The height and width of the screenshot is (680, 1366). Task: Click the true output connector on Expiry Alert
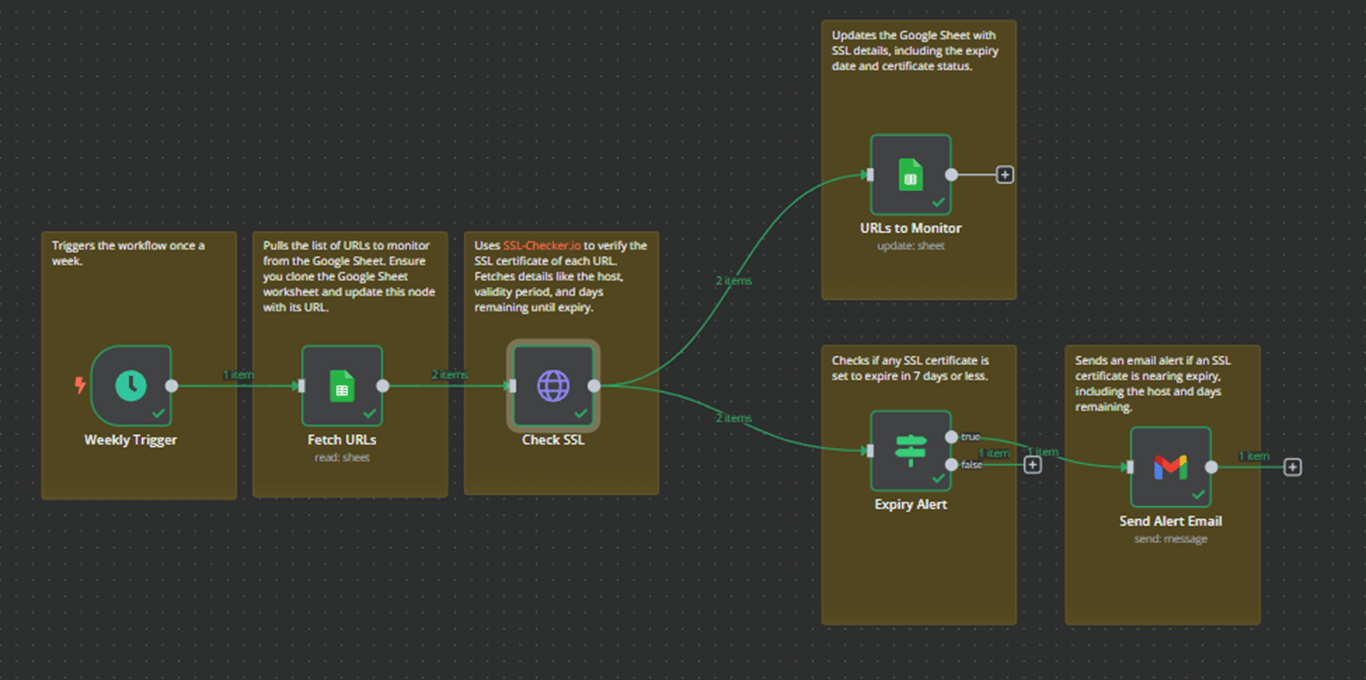(952, 436)
